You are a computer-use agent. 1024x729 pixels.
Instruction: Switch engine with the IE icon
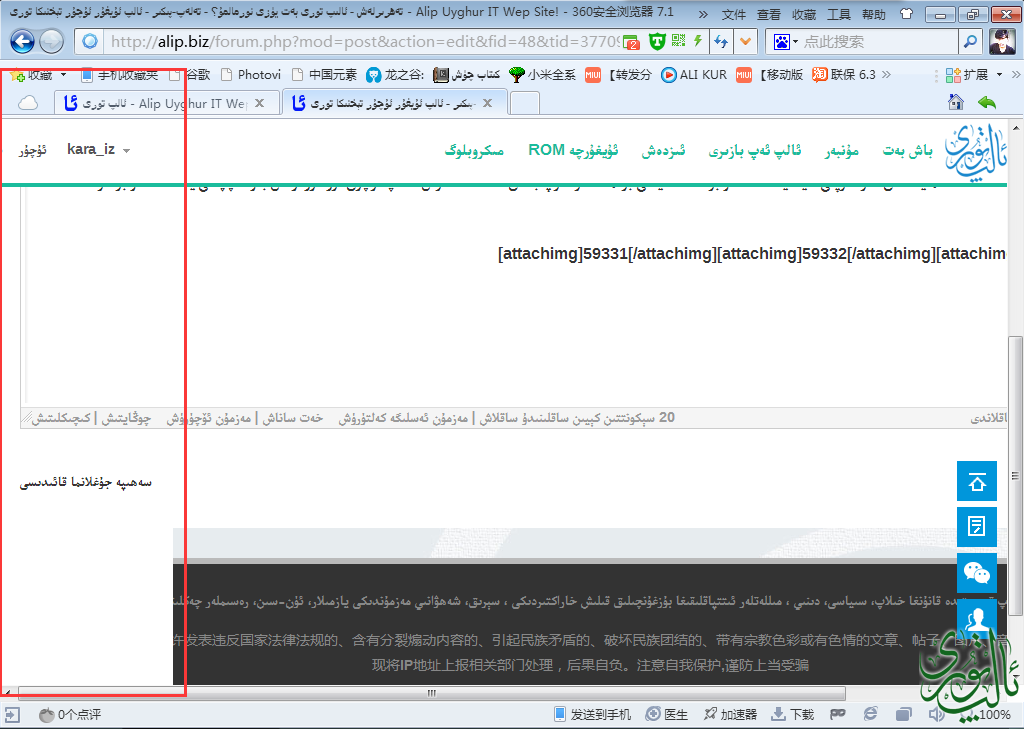point(871,715)
